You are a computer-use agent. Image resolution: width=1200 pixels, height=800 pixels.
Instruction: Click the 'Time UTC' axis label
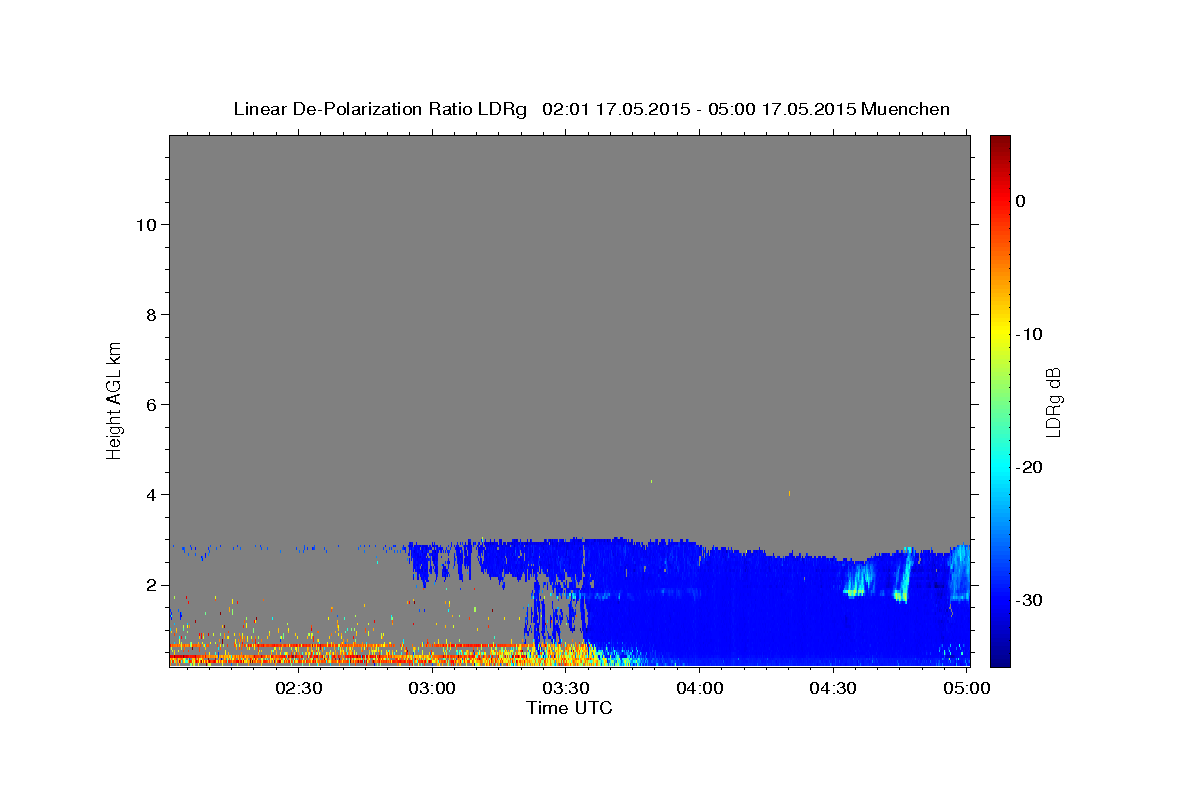(569, 708)
